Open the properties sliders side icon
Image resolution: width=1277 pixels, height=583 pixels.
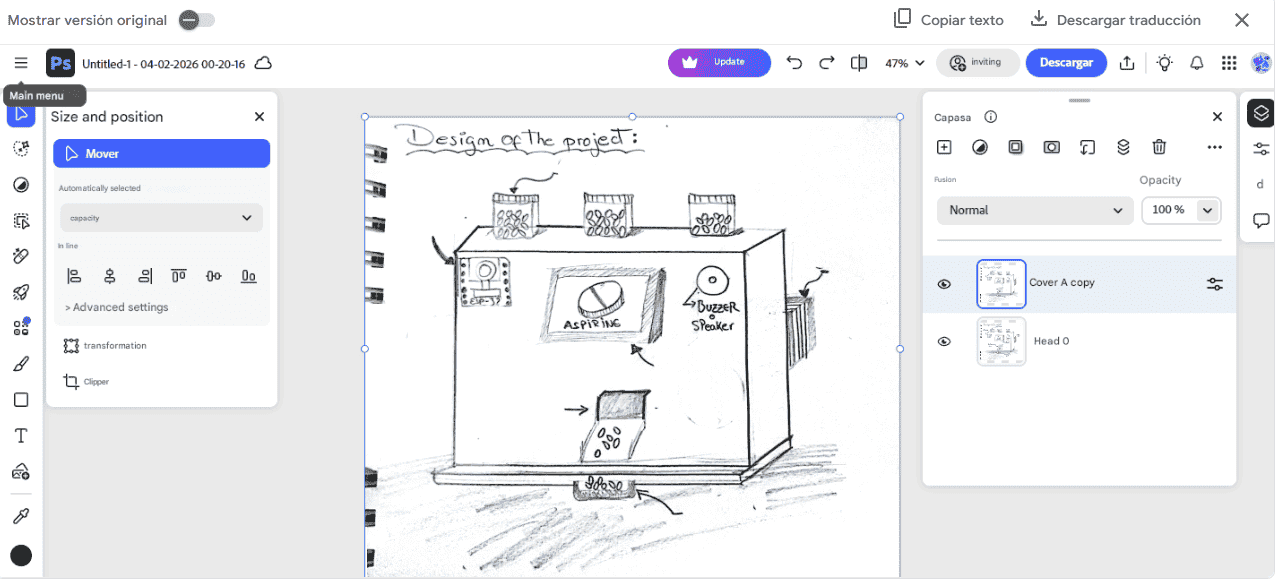pyautogui.click(x=1261, y=149)
